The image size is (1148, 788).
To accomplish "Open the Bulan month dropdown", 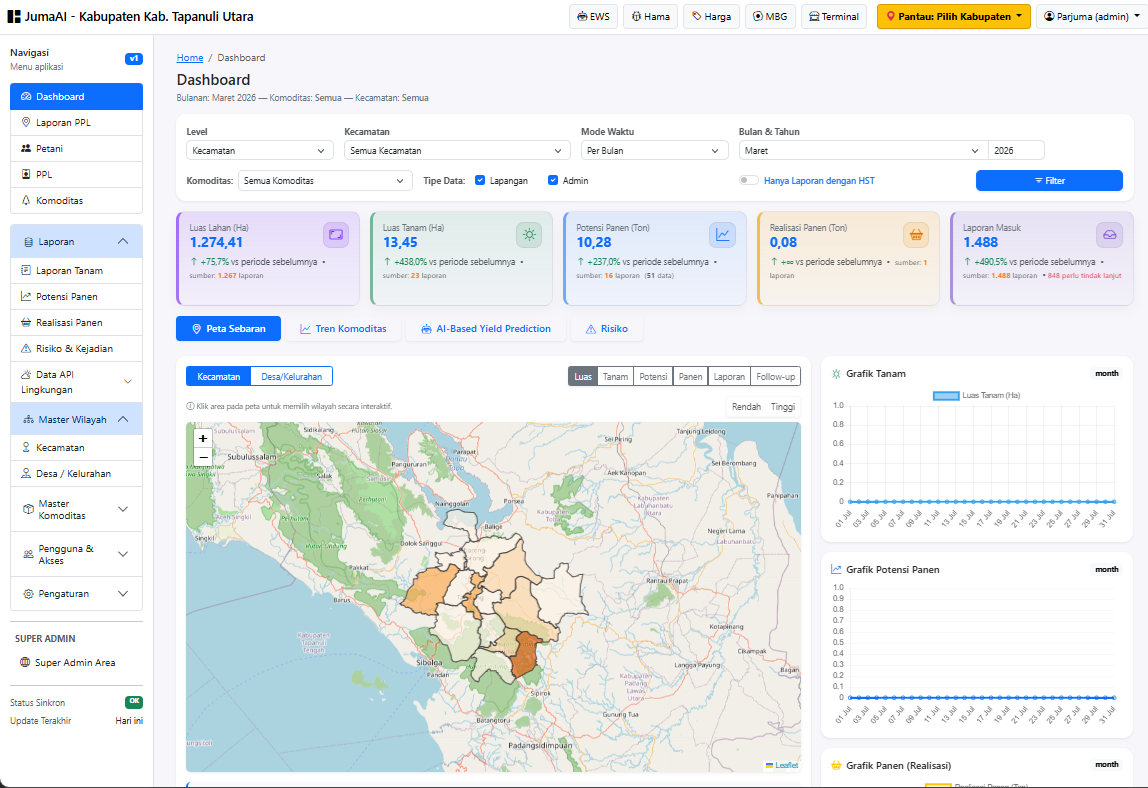I will [862, 151].
